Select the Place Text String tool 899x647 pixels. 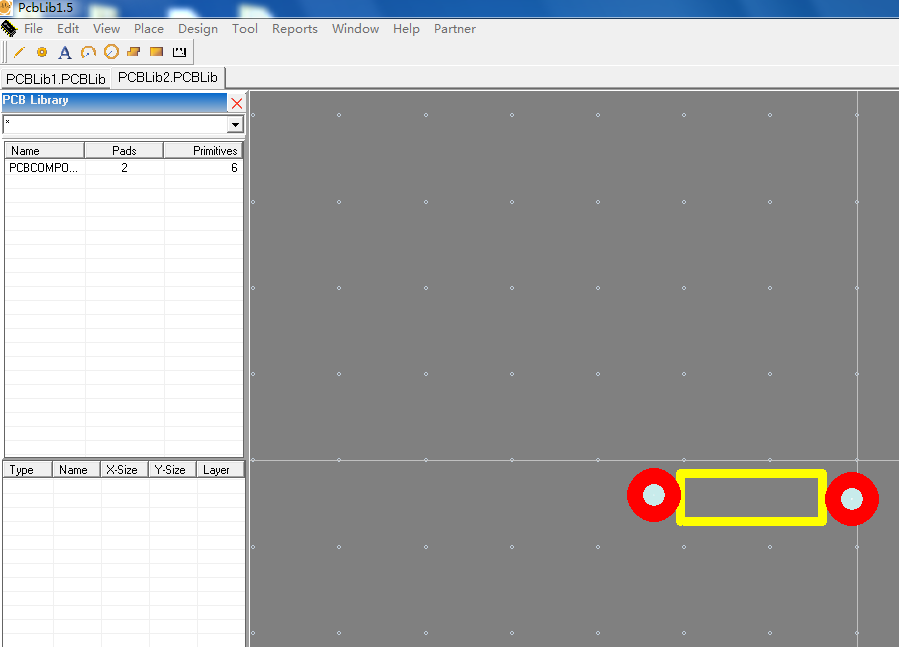point(65,52)
